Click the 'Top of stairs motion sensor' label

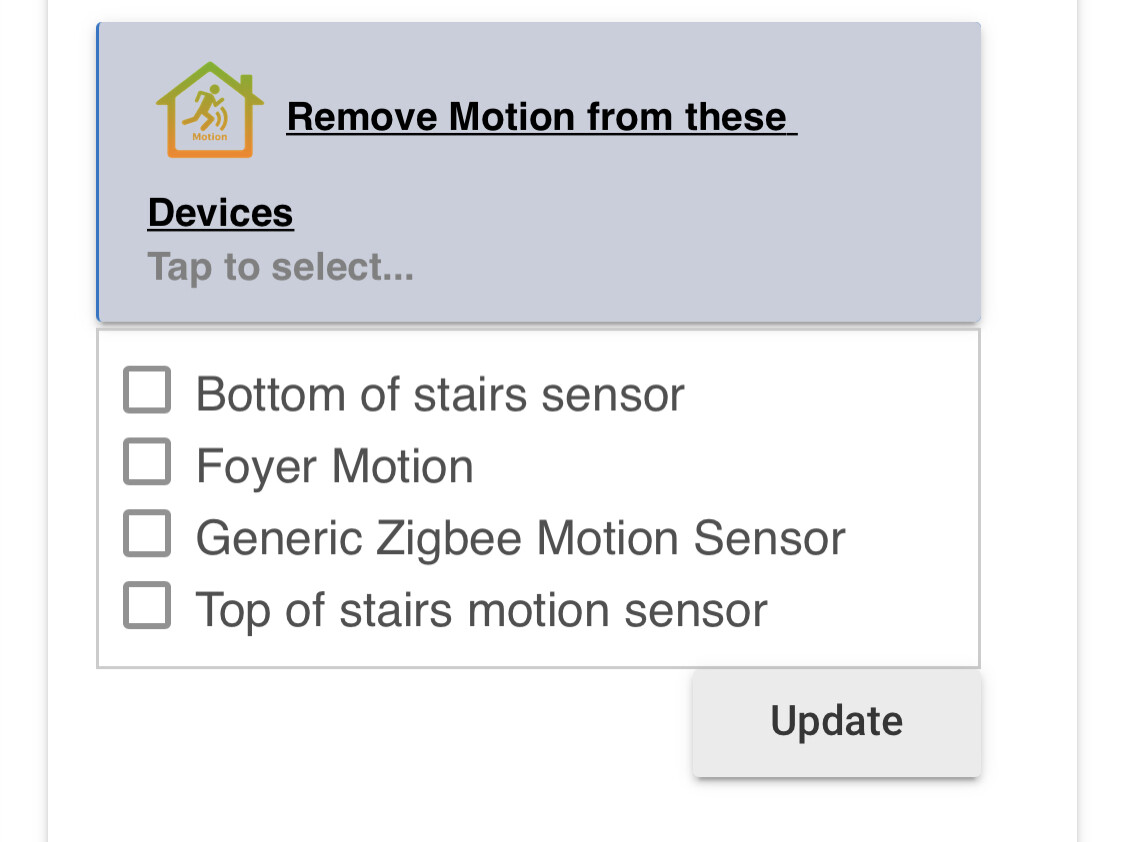pos(481,610)
